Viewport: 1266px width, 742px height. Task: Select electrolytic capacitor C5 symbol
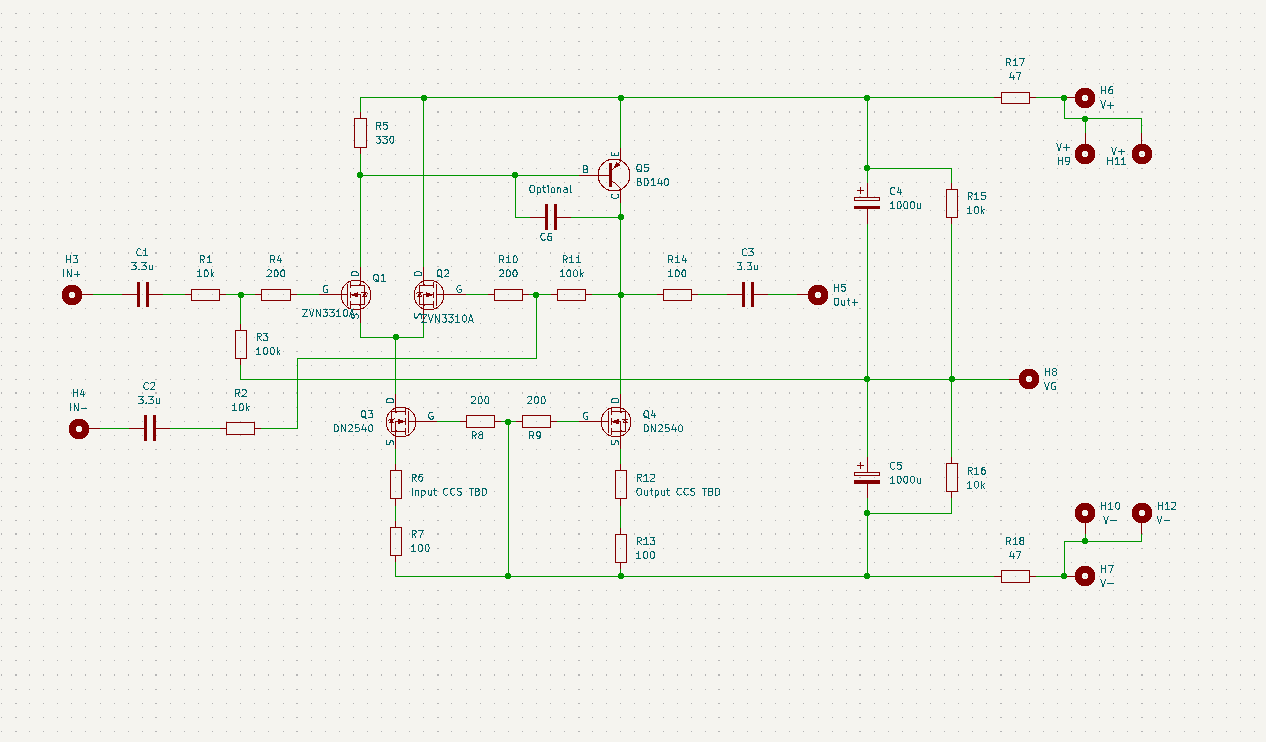click(x=867, y=475)
